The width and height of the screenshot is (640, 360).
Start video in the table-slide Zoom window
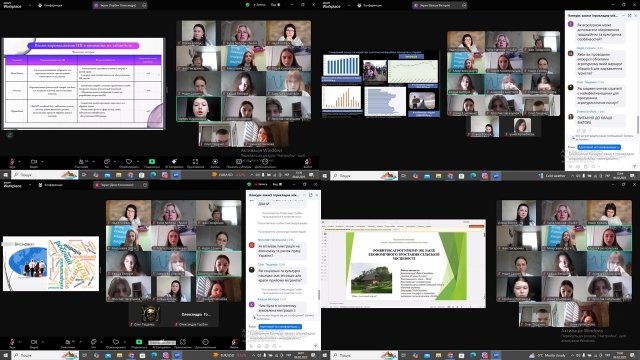[33, 162]
